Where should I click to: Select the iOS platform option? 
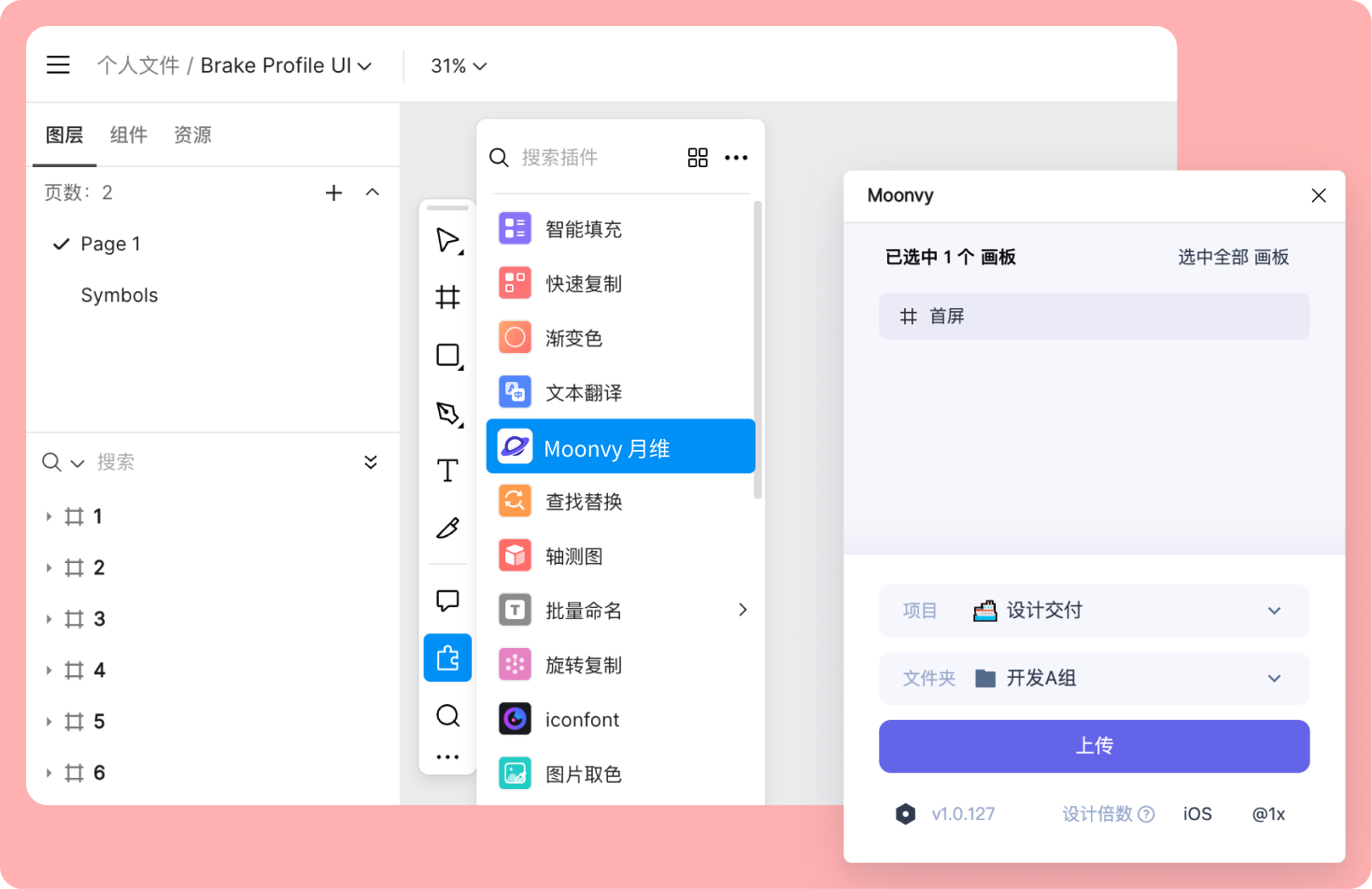[1197, 814]
